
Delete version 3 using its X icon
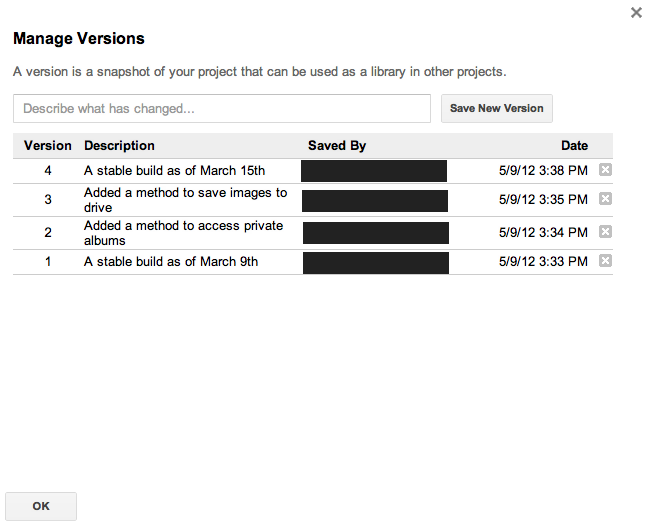tap(605, 199)
